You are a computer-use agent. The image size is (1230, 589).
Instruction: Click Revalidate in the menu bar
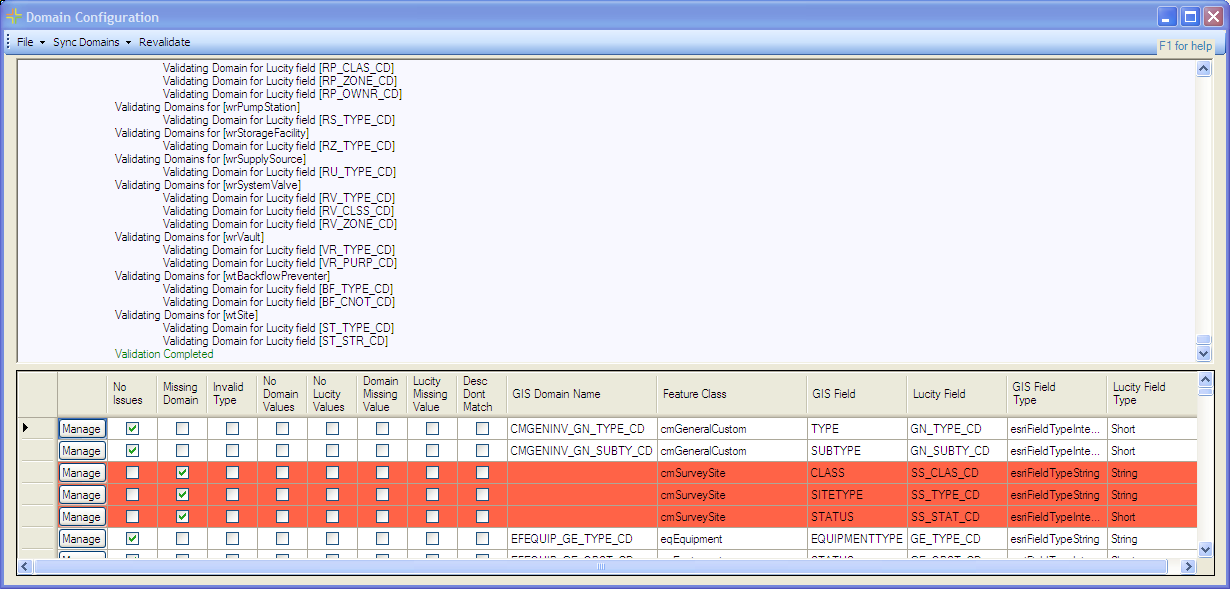(165, 42)
